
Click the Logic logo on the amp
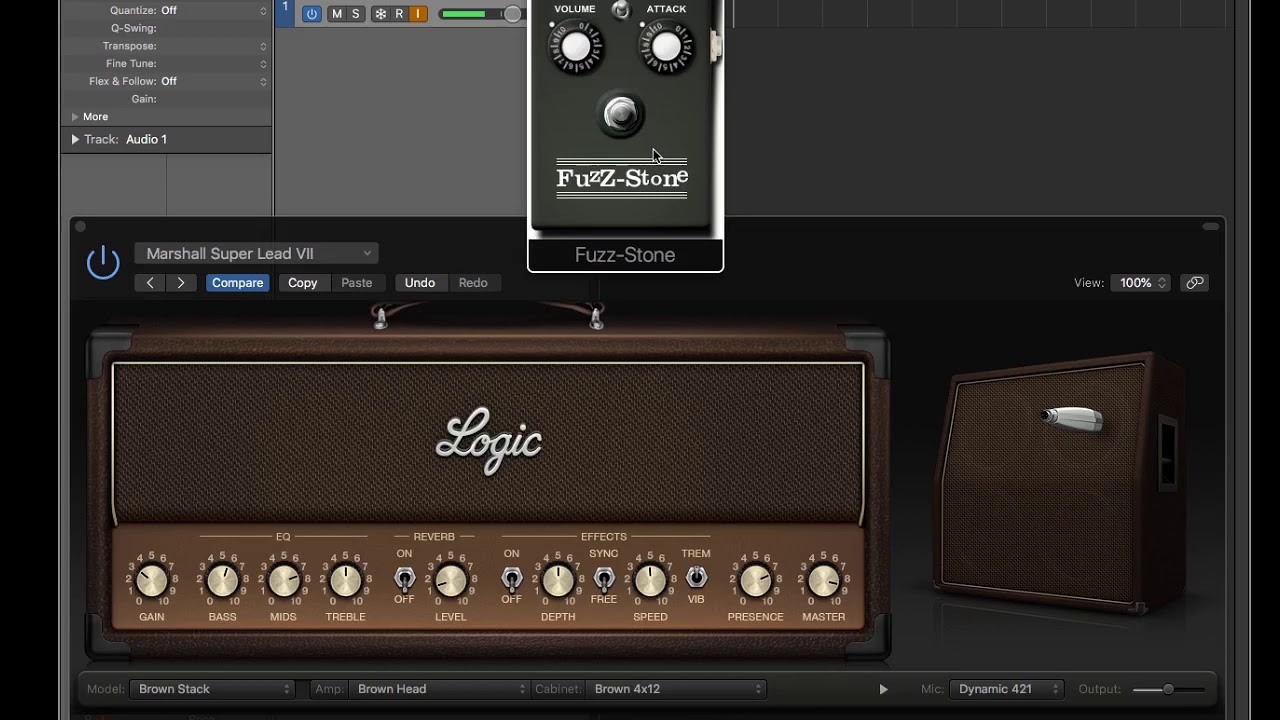(489, 441)
